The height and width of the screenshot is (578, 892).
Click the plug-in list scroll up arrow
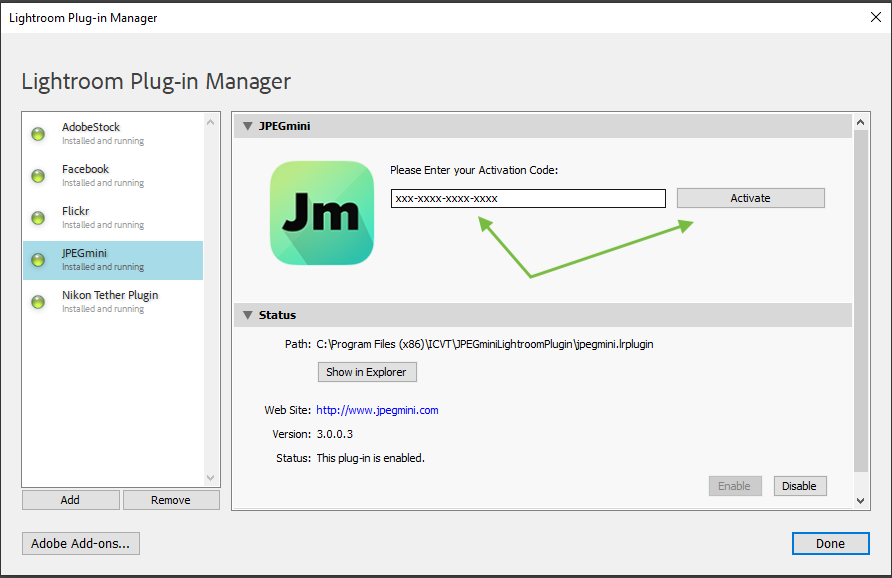[x=210, y=122]
